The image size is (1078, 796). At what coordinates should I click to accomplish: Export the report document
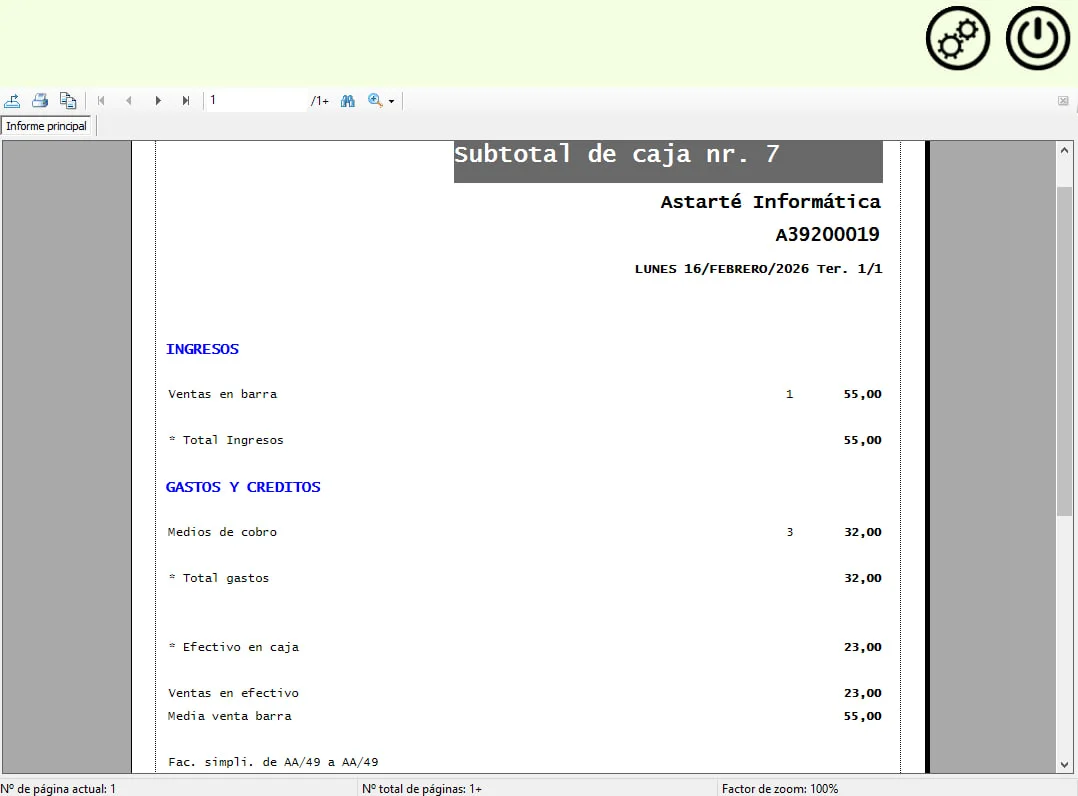(12, 100)
